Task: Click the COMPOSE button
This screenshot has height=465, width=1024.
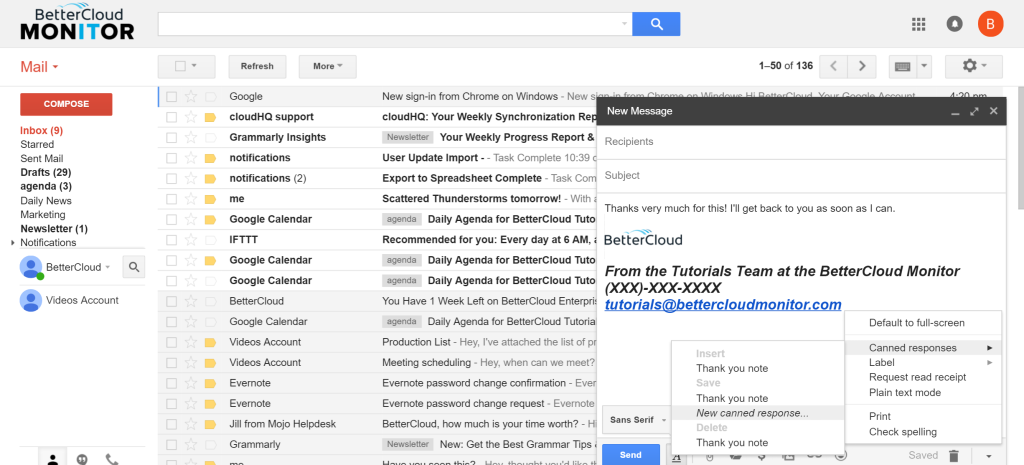Action: [66, 104]
